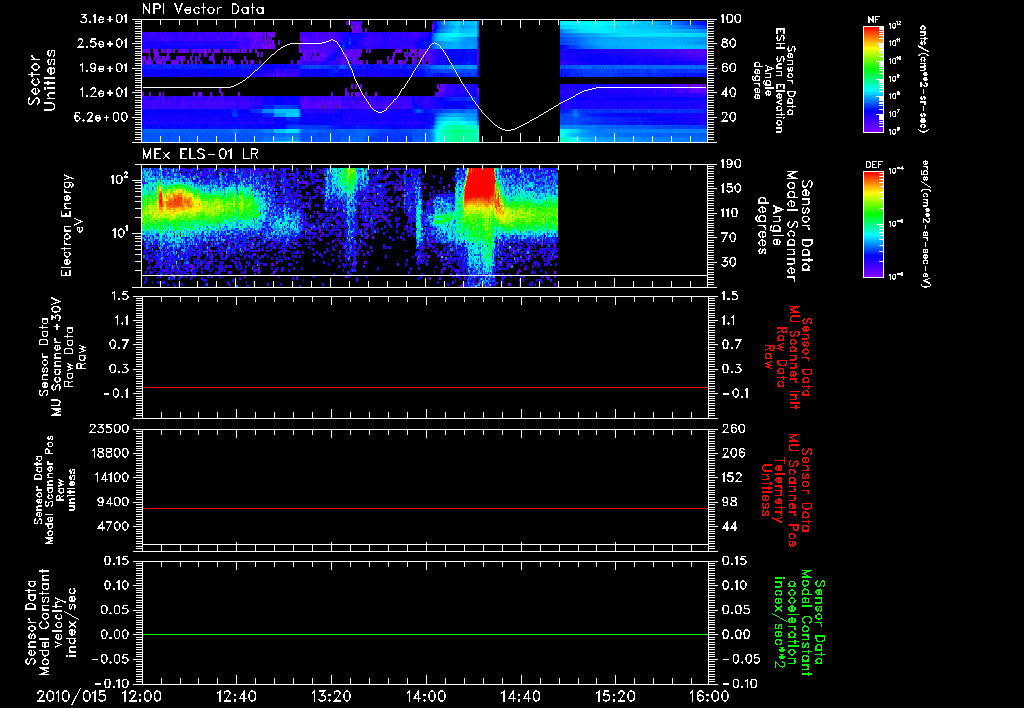Select the 'NPI Vector Data' panel title
Viewport: 1024px width, 708px height.
[204, 9]
